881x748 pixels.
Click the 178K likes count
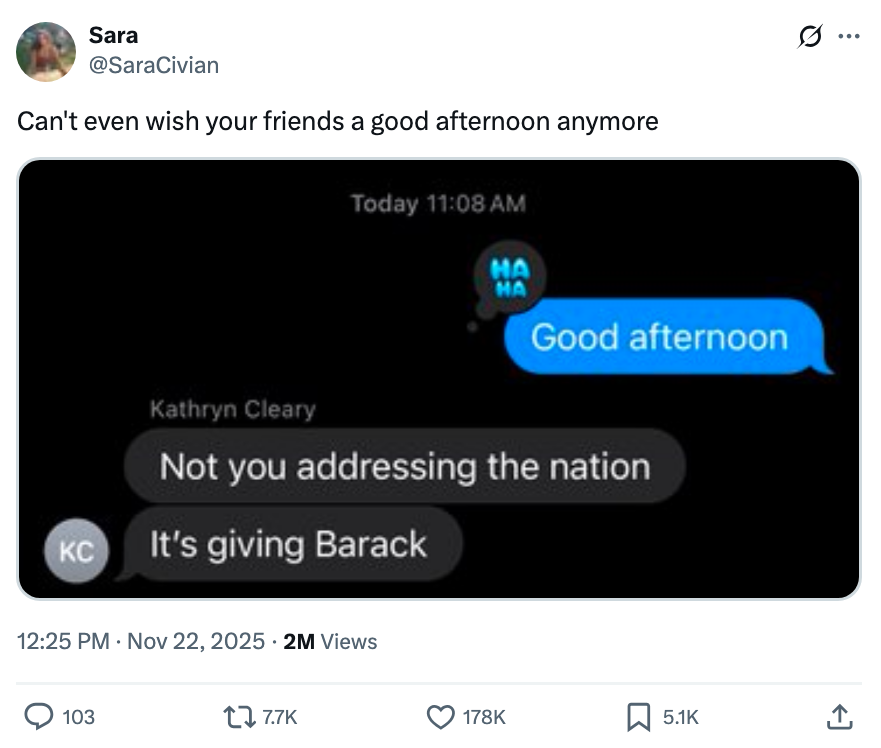point(484,716)
